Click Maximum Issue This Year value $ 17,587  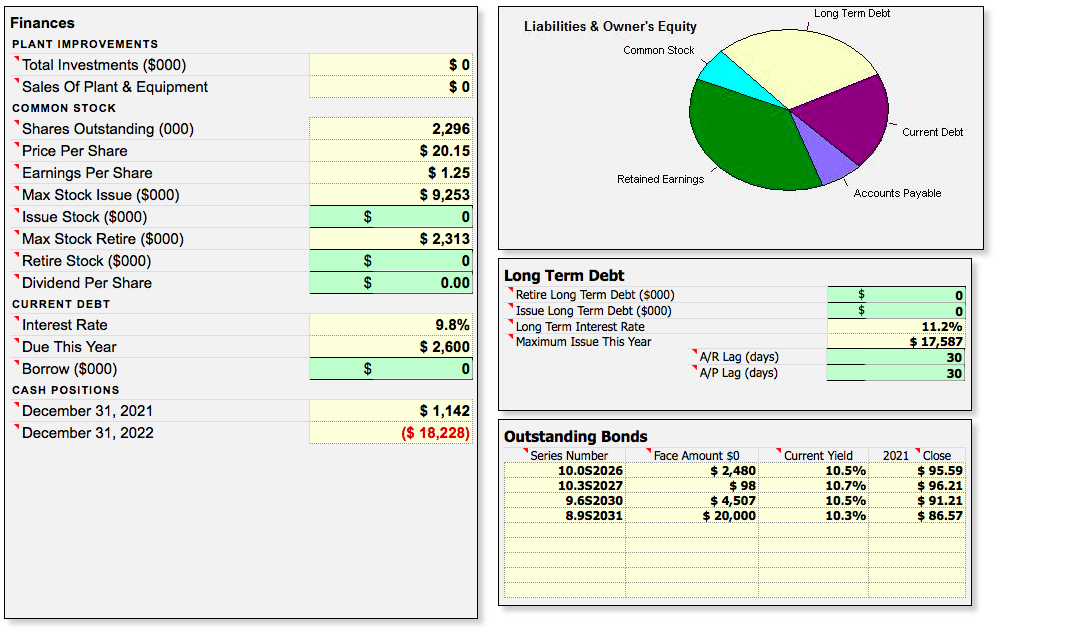pos(896,342)
